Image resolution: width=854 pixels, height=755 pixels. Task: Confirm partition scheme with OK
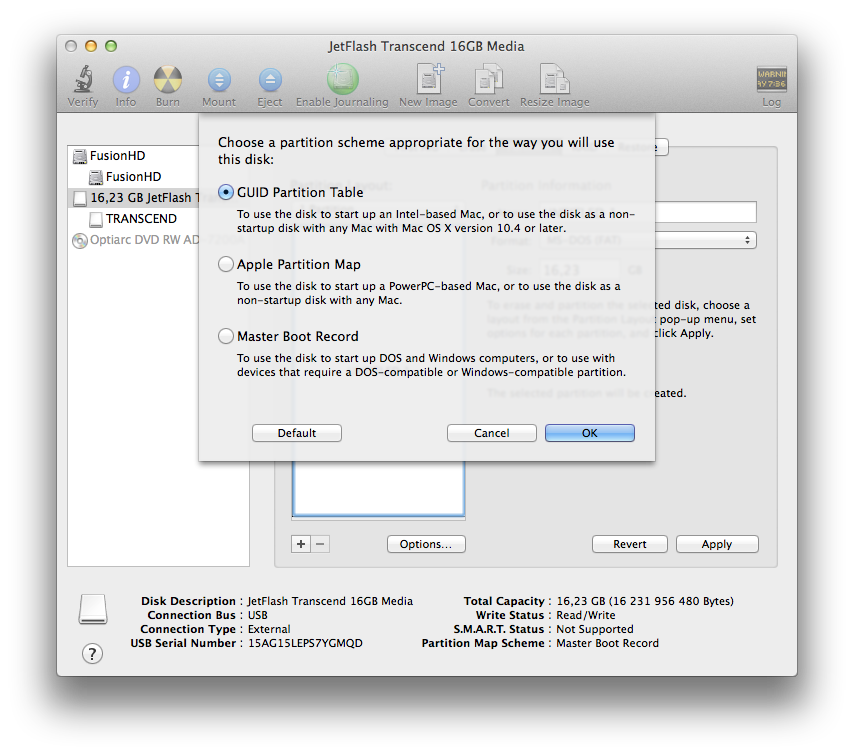tap(590, 433)
